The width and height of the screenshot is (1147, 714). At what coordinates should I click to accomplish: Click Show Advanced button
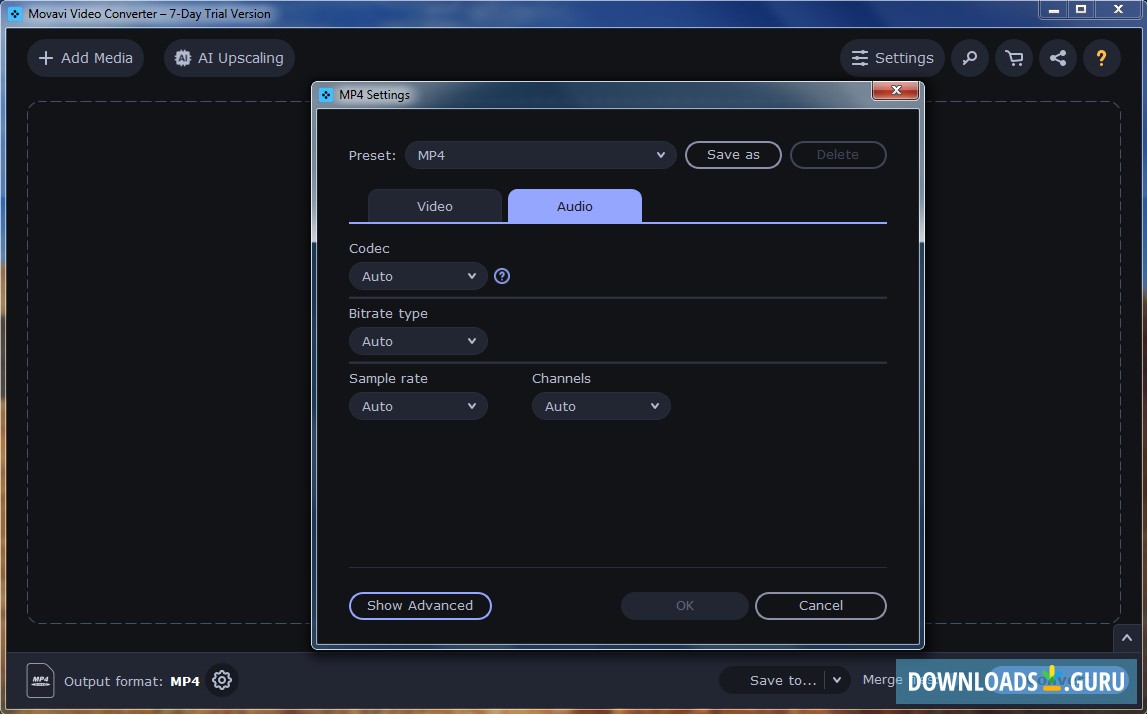pos(420,606)
